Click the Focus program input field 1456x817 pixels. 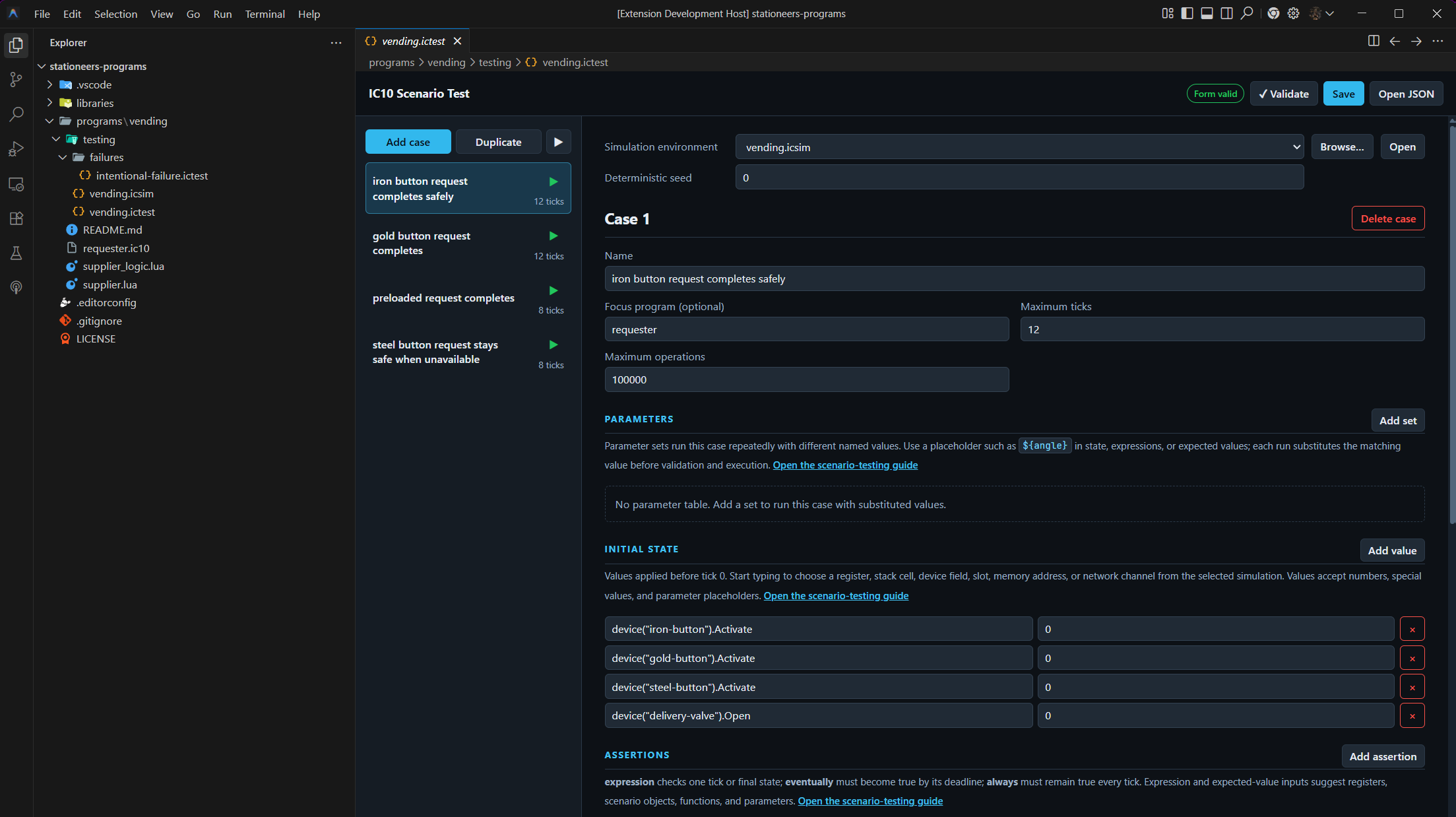pos(806,329)
